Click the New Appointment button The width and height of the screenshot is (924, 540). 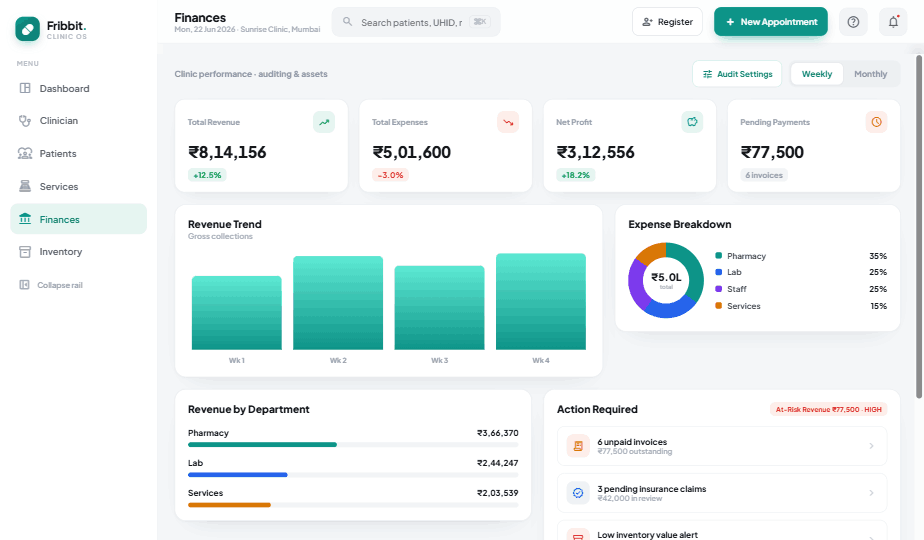(771, 22)
